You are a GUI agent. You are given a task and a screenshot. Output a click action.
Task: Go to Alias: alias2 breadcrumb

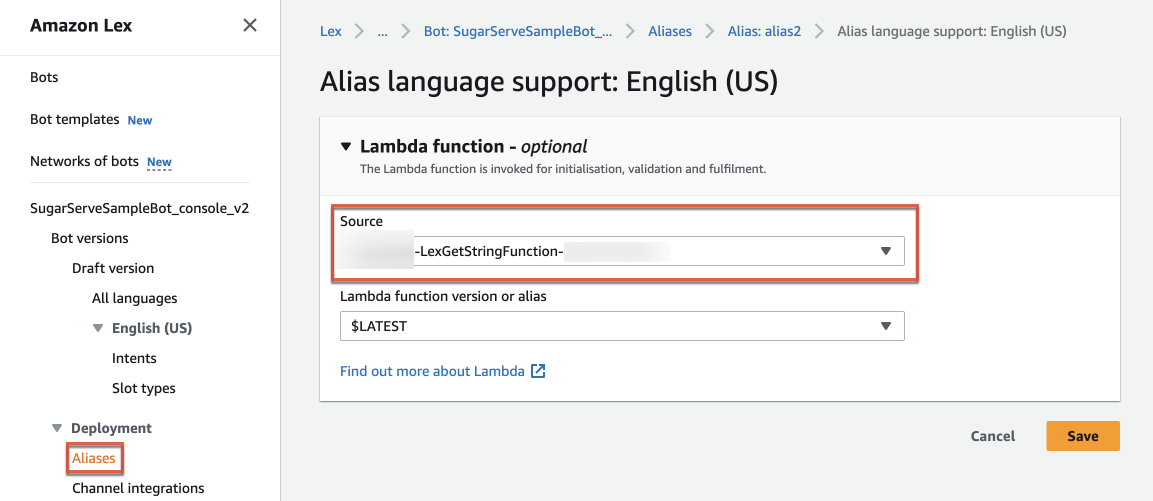pyautogui.click(x=764, y=32)
